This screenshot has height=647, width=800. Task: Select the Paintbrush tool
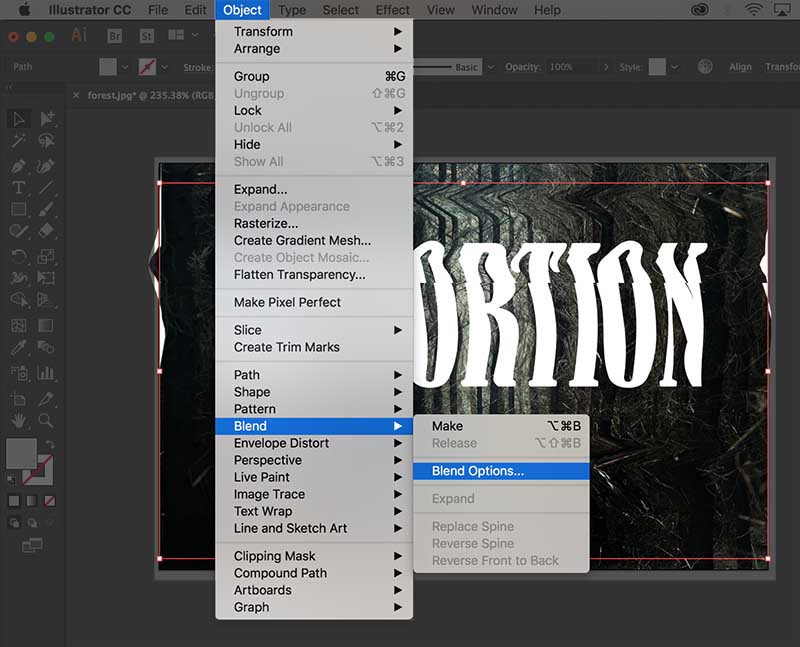45,209
